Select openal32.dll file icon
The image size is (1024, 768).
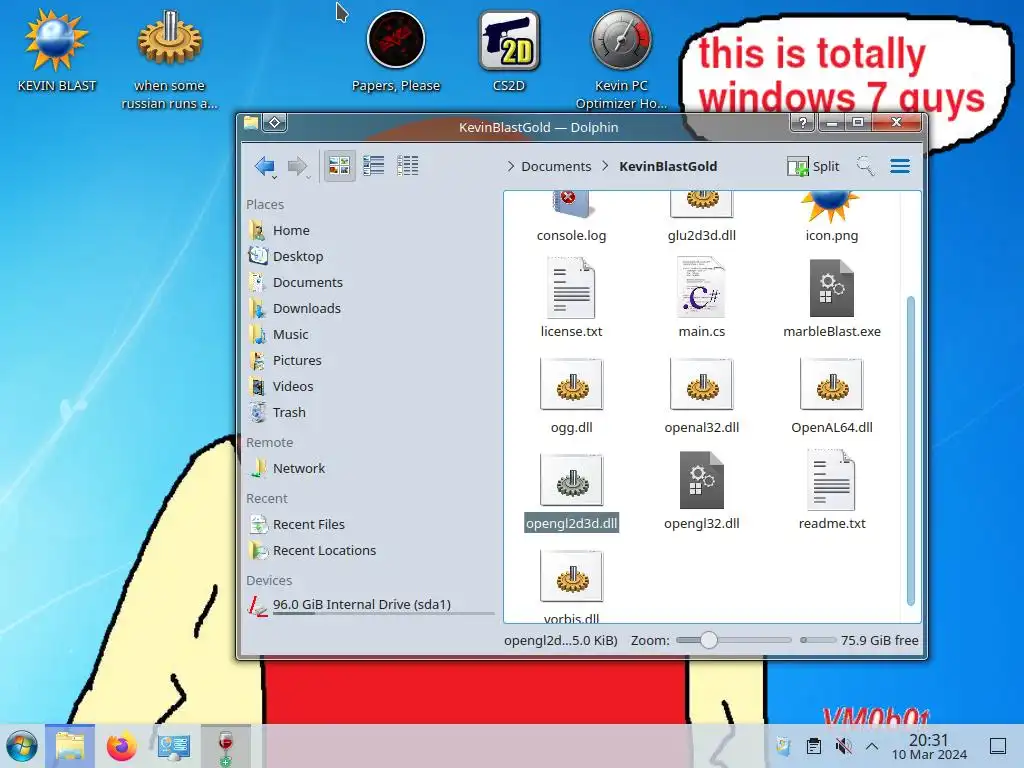(701, 384)
